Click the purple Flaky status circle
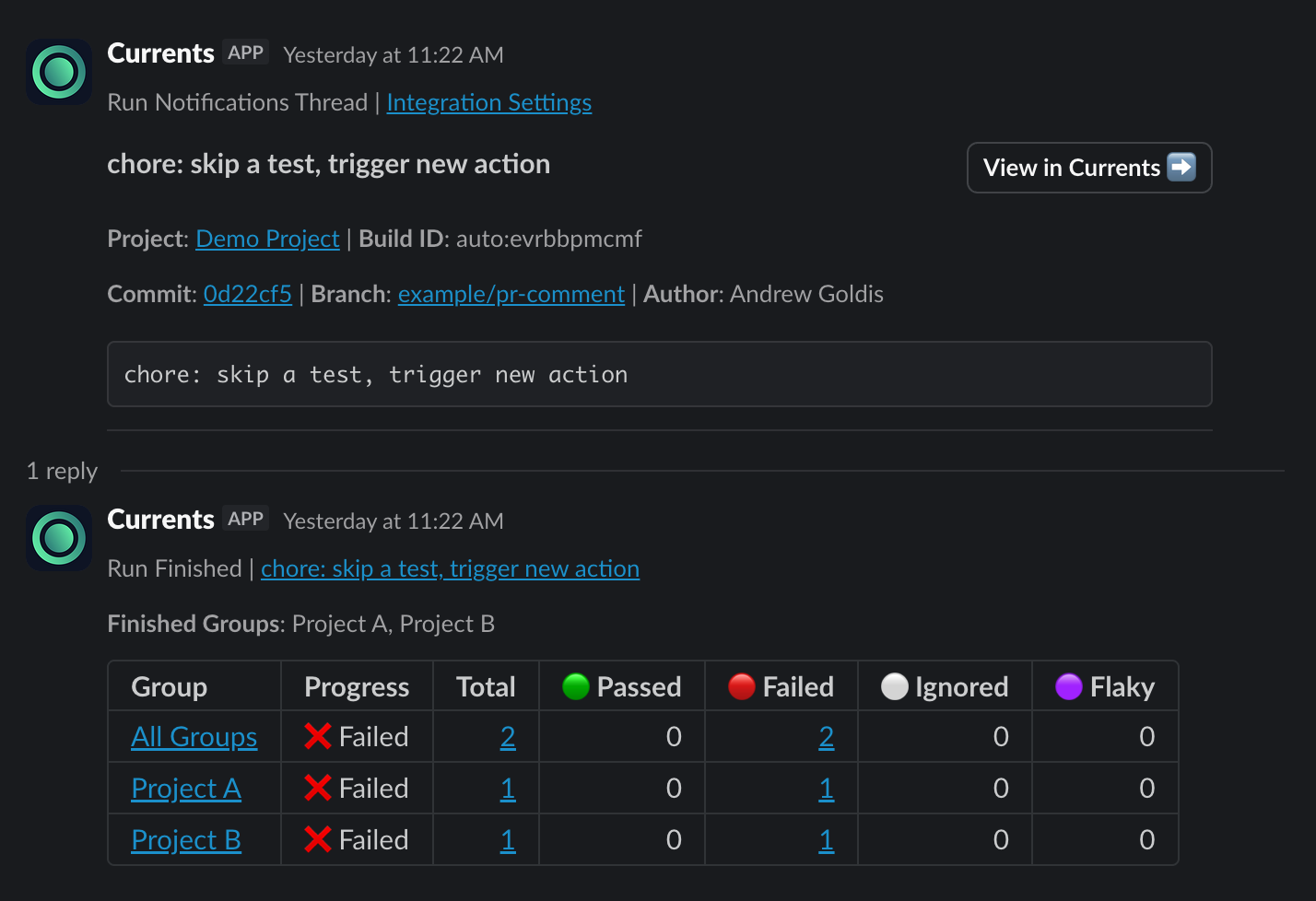This screenshot has height=901, width=1316. click(x=1069, y=687)
